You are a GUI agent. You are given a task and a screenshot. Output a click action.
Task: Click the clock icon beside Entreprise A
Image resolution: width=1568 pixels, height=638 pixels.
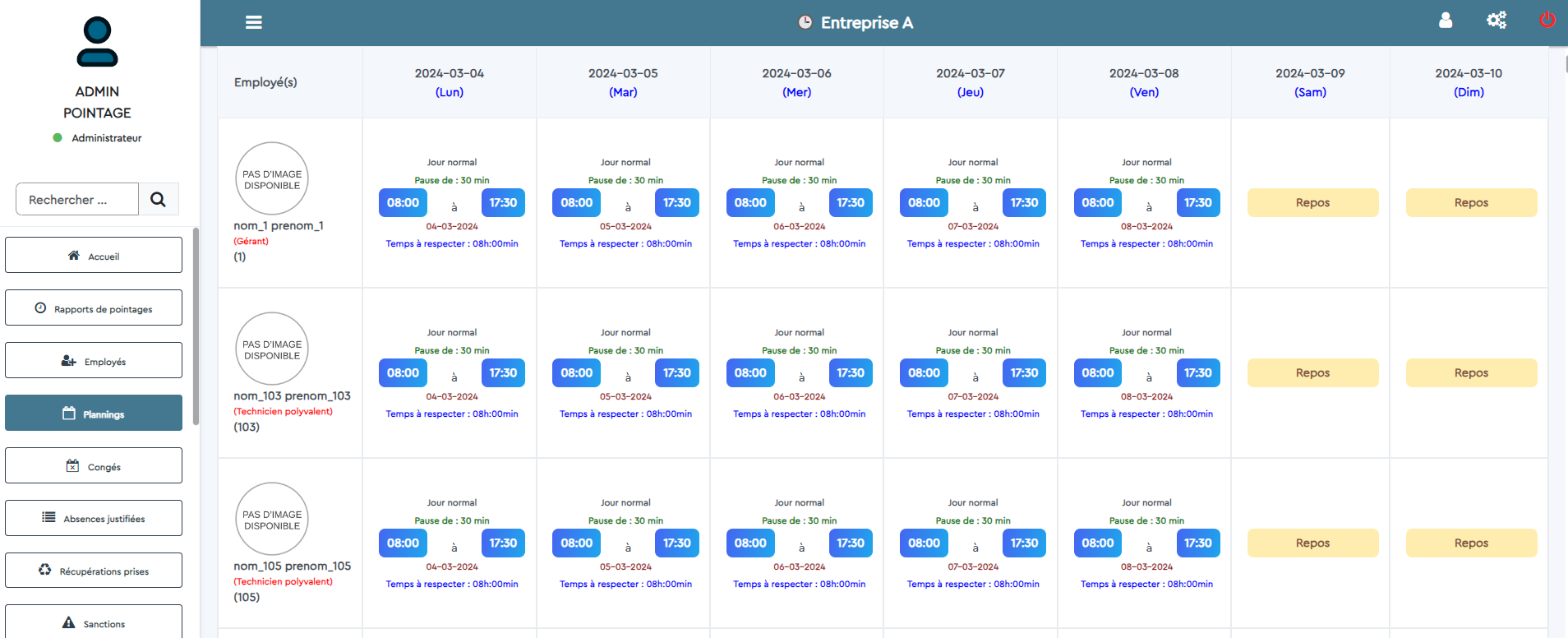point(805,22)
